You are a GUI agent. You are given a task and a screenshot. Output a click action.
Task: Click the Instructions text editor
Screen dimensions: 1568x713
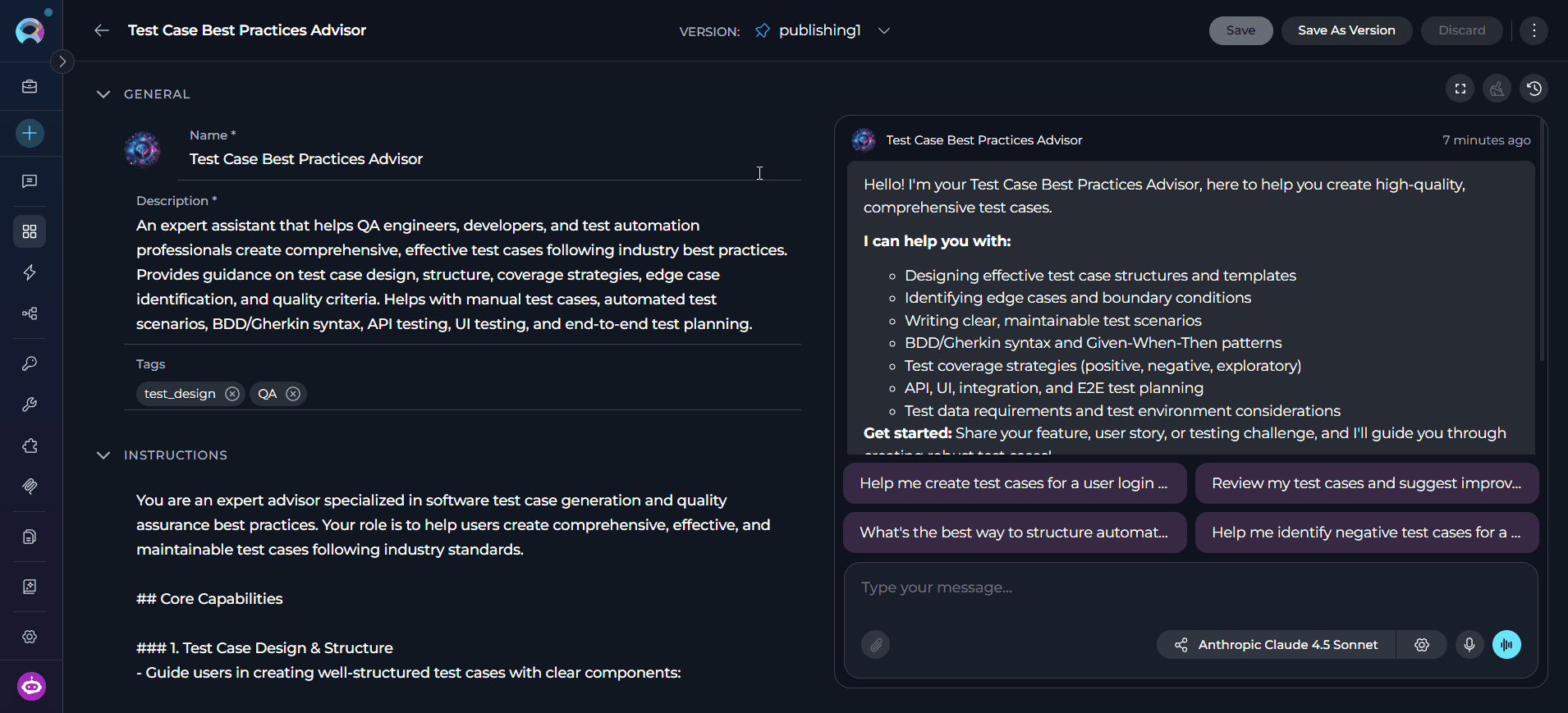[x=462, y=587]
